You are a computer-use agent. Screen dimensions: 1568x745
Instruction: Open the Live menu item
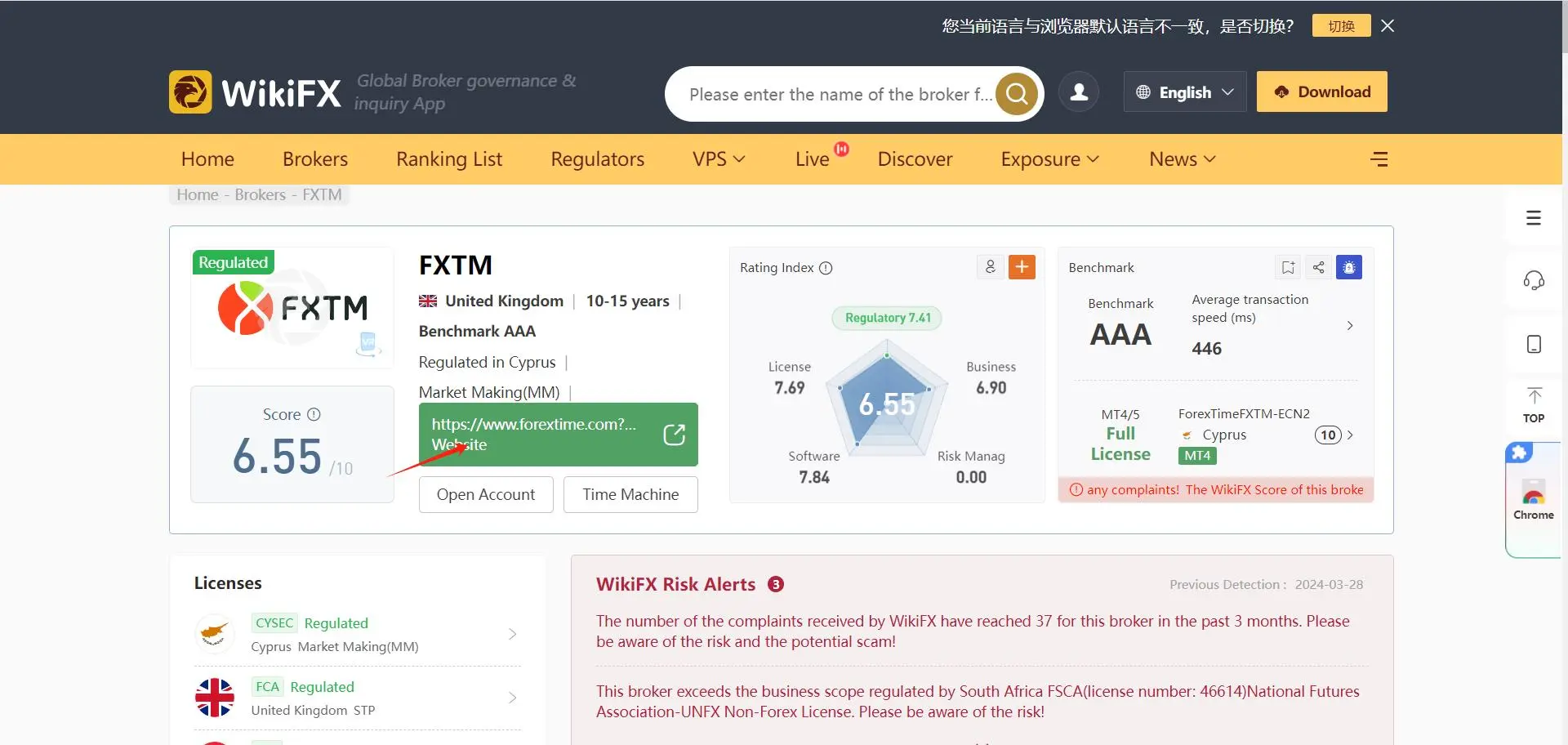pyautogui.click(x=812, y=159)
